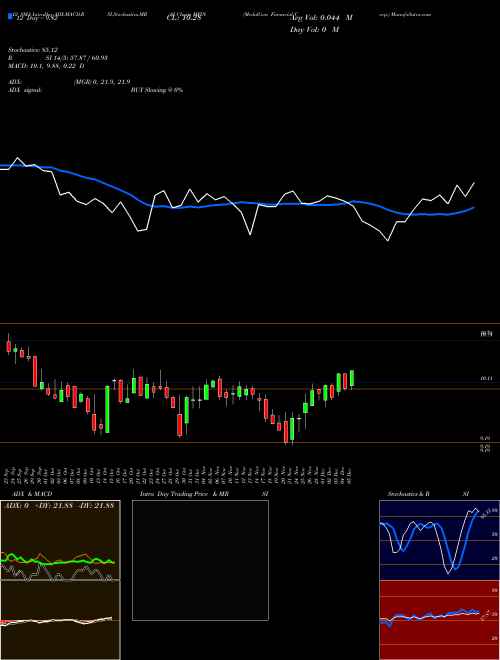The height and width of the screenshot is (660, 500).
Task: Click the 'CL: 10.28' closing price text
Action: pyautogui.click(x=184, y=18)
